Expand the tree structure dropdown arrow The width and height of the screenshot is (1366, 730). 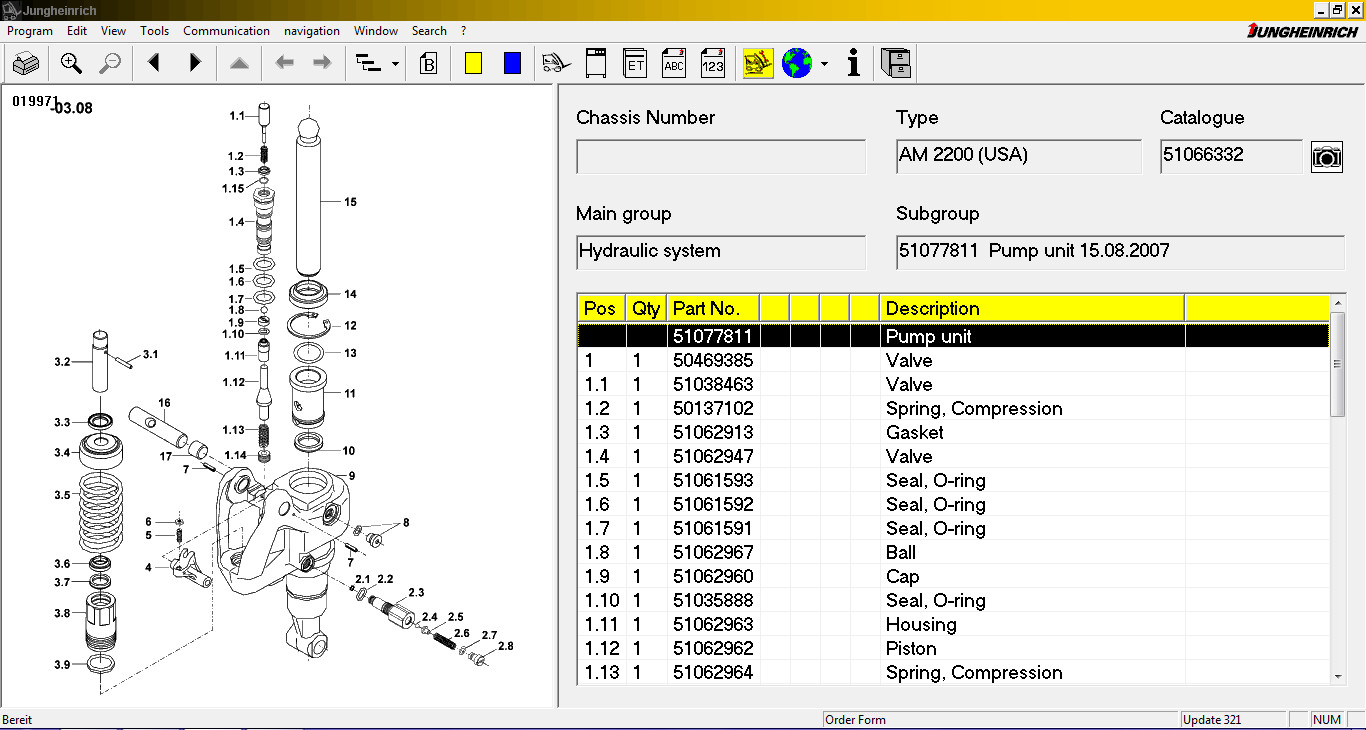(x=396, y=64)
